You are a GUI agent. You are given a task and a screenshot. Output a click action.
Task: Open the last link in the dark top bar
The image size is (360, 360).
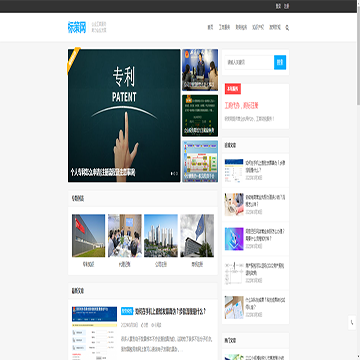286,6
